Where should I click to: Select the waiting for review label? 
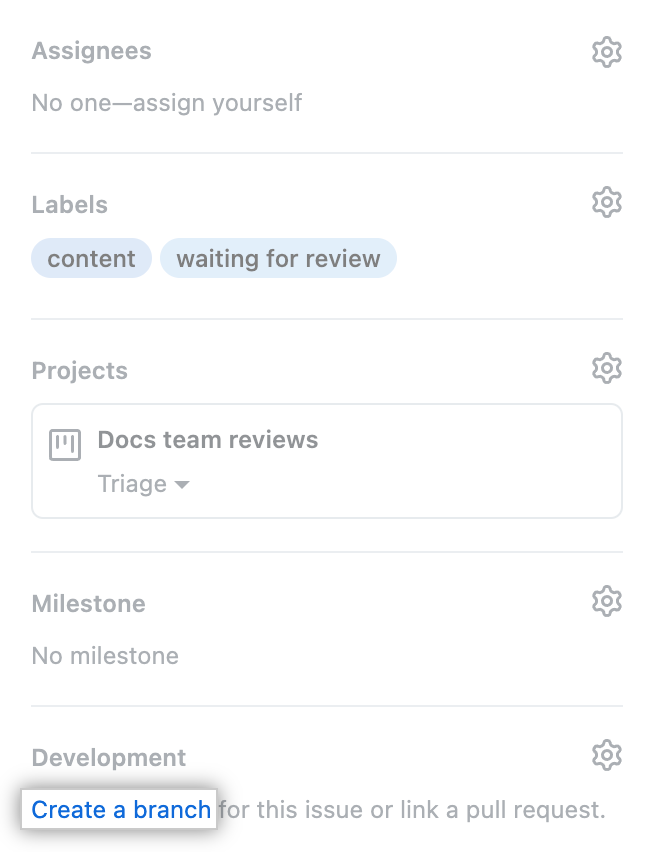click(278, 258)
